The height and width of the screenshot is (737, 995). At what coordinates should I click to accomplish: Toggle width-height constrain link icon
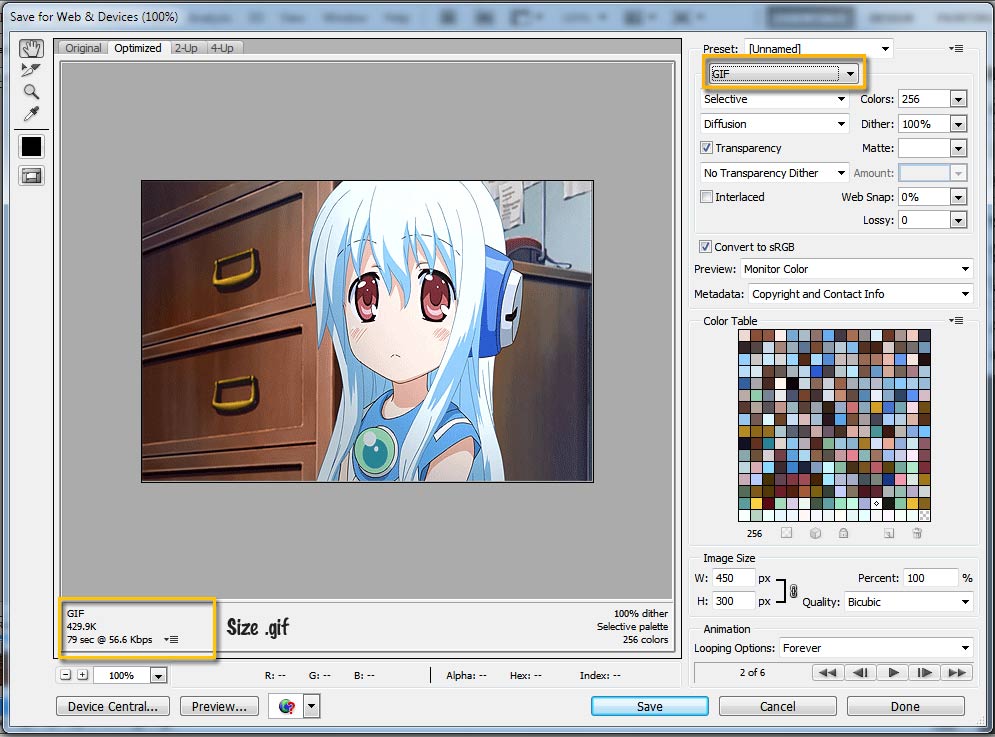click(793, 591)
